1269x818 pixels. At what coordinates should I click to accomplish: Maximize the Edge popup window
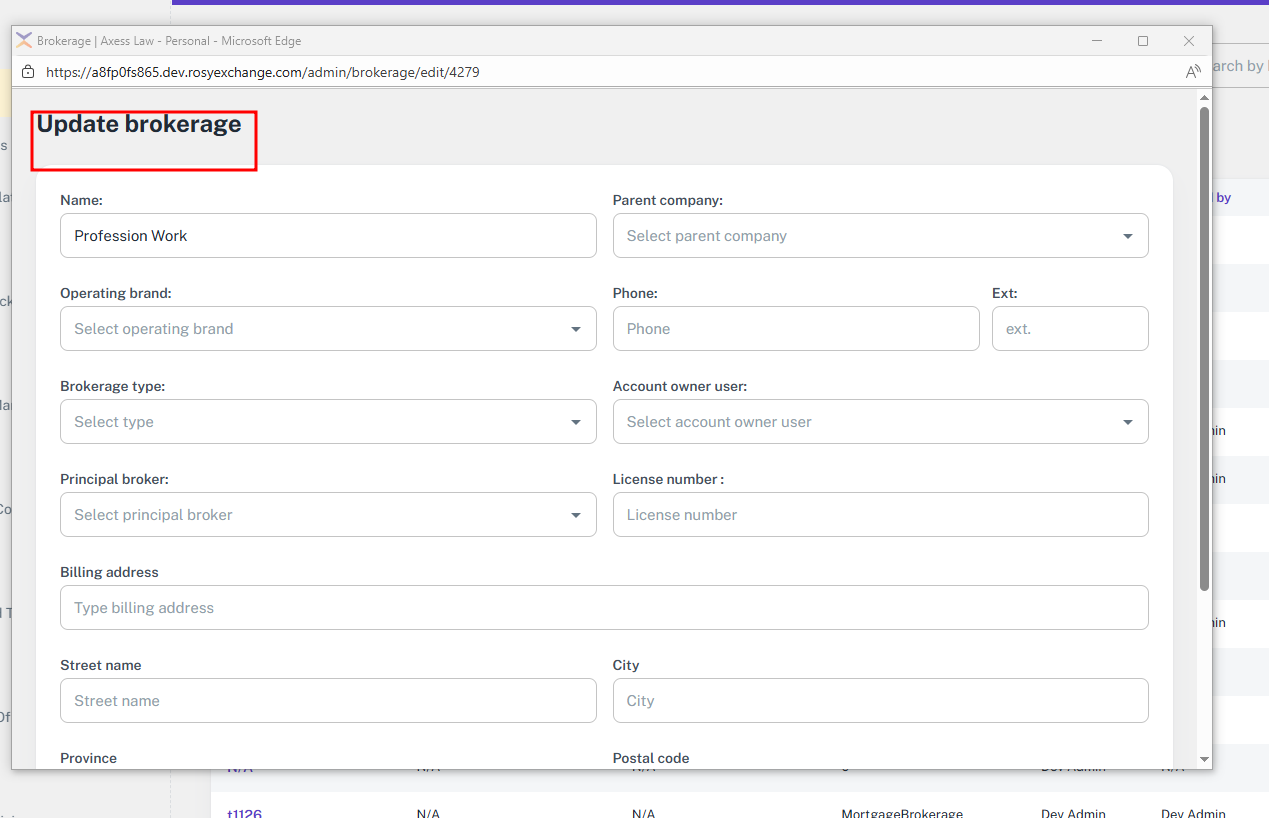tap(1142, 41)
